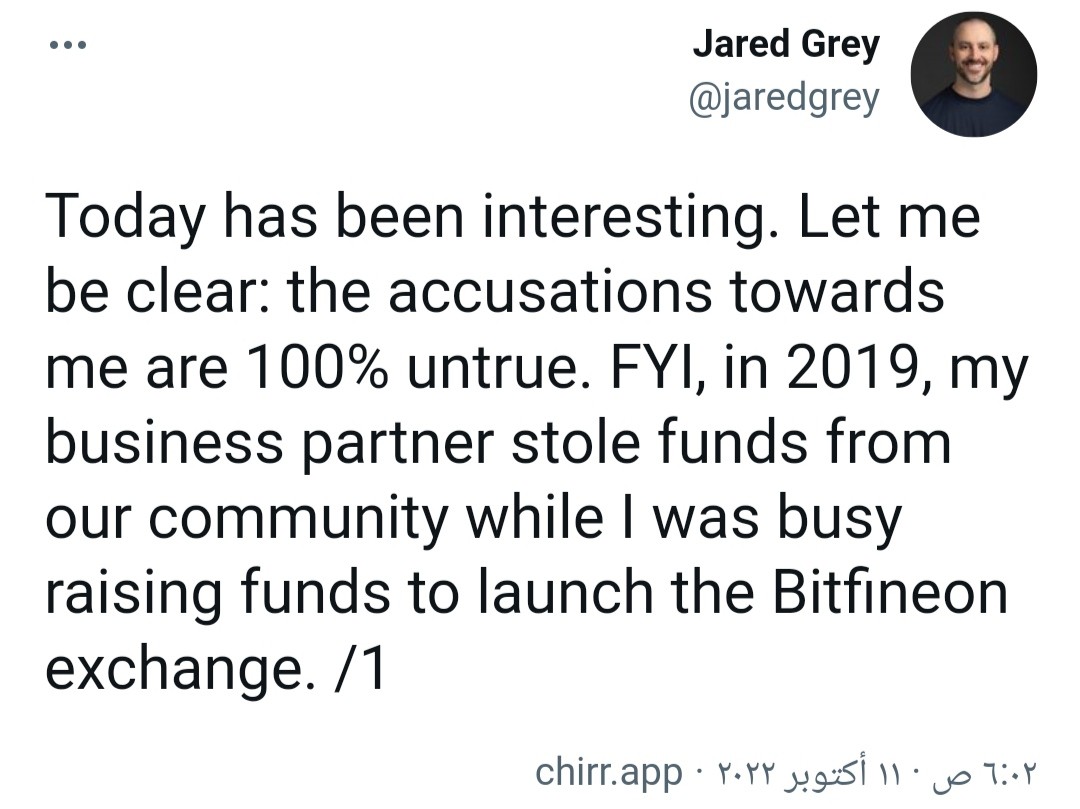The height and width of the screenshot is (809, 1080).
Task: Click the /1 thread marker
Action: coord(359,668)
